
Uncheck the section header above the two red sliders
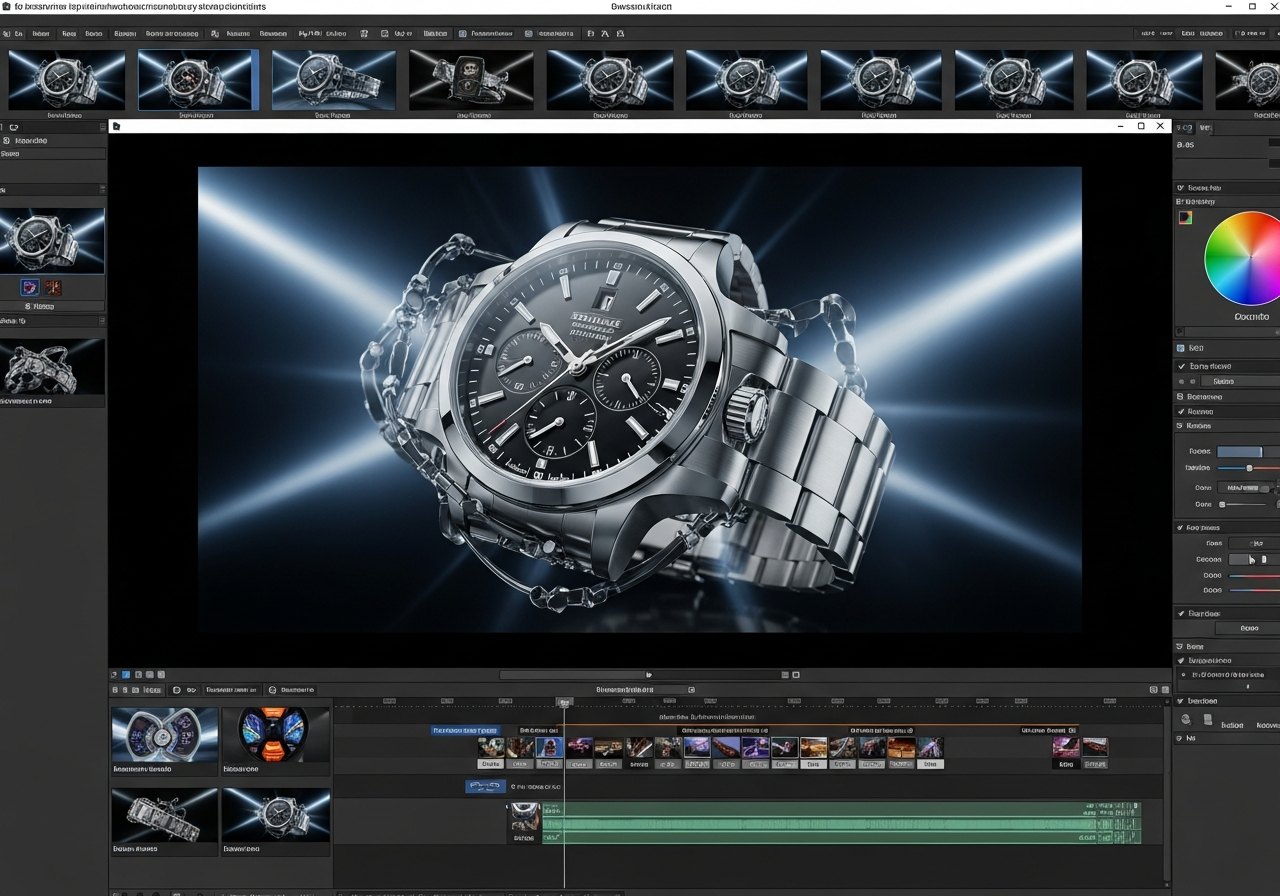pos(1181,528)
